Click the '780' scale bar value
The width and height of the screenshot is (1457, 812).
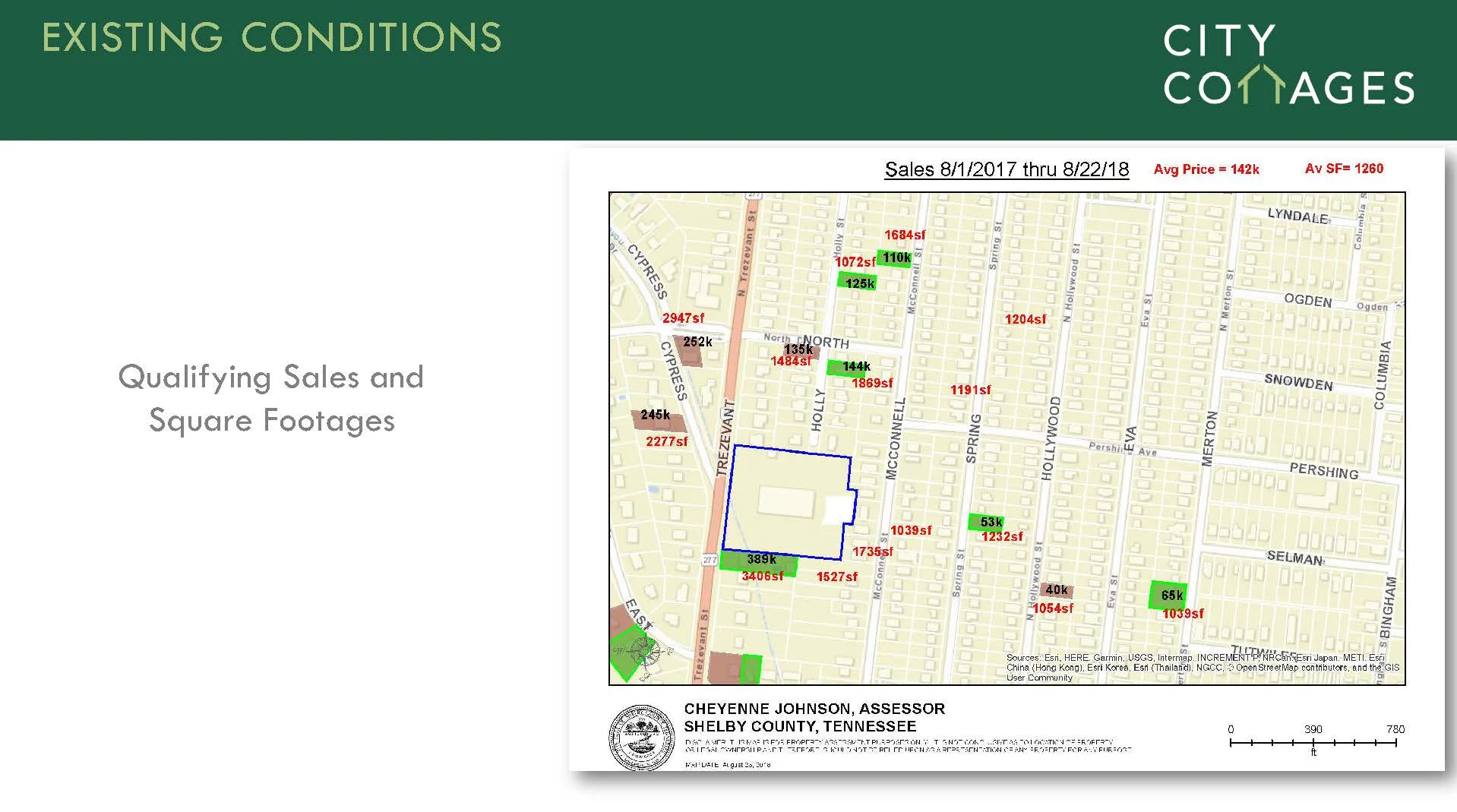pyautogui.click(x=1395, y=729)
